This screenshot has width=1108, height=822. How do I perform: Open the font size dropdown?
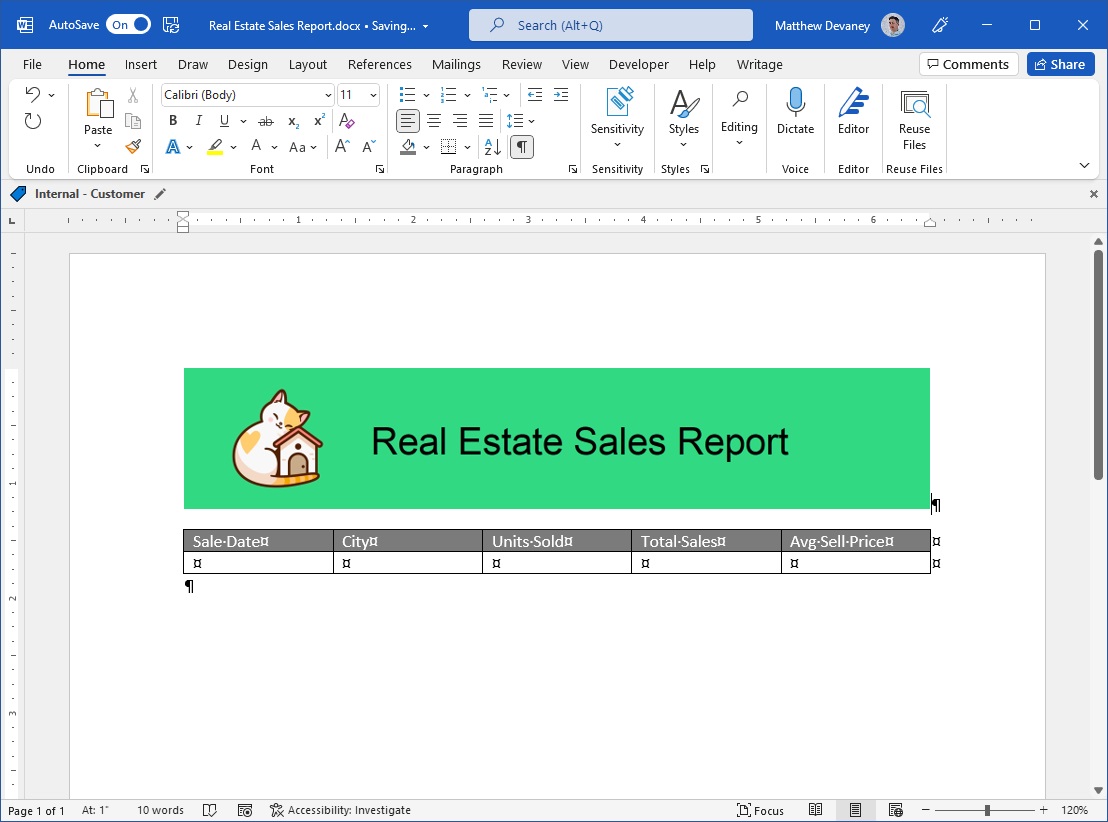(375, 94)
